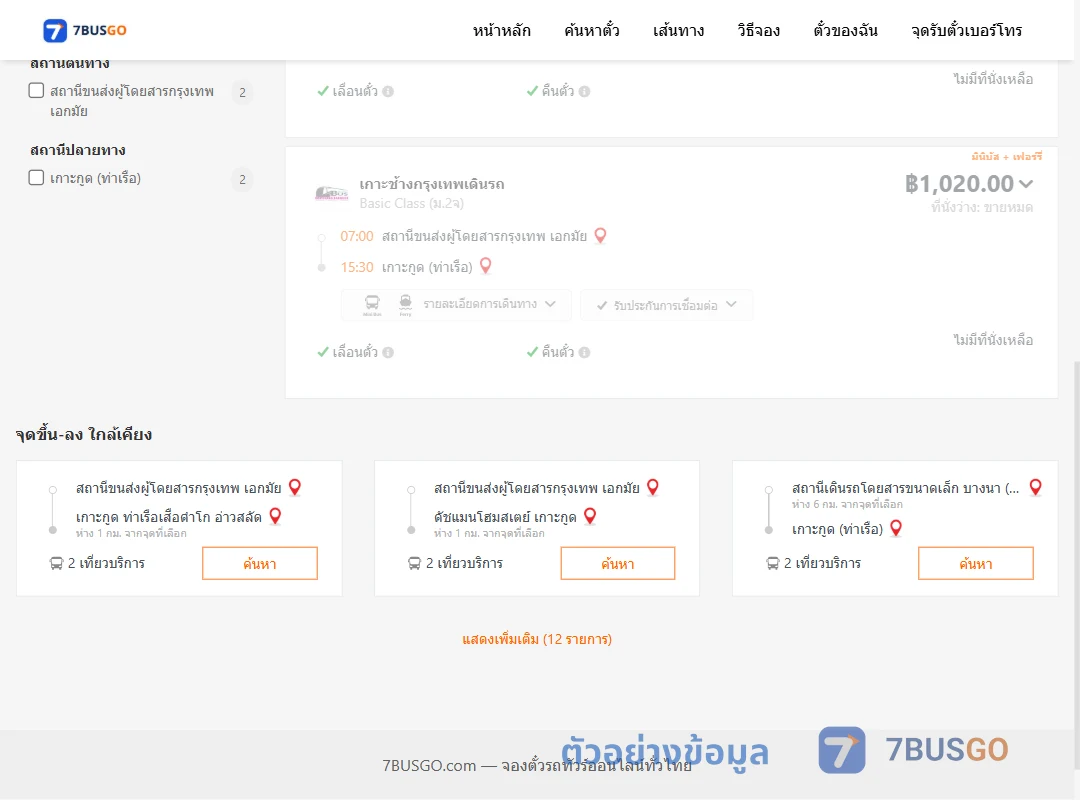Expand the รายละเอียดการเดินทาง trip details dropdown
The image size is (1080, 800).
[456, 305]
